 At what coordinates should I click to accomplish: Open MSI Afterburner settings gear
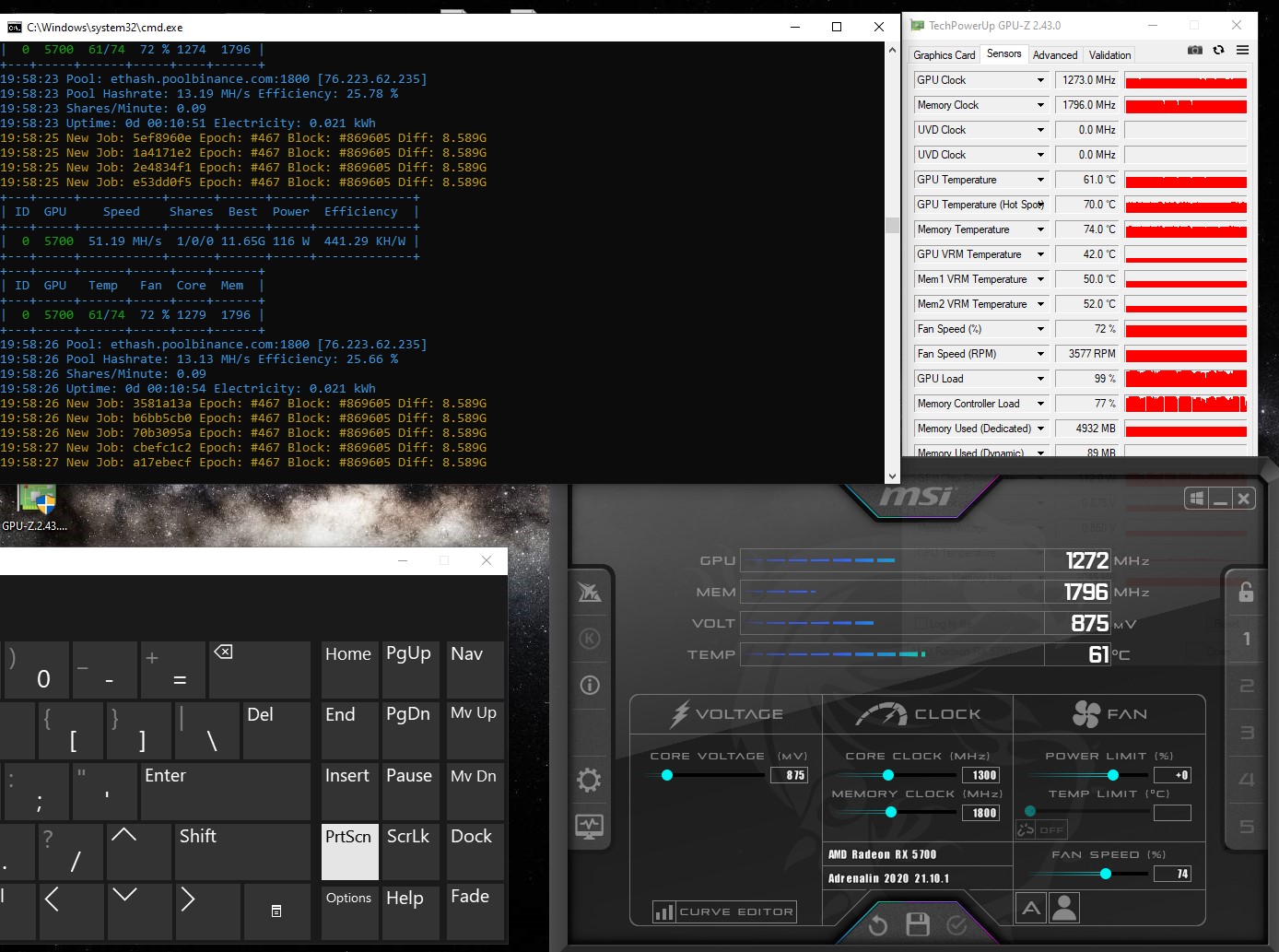pos(589,781)
